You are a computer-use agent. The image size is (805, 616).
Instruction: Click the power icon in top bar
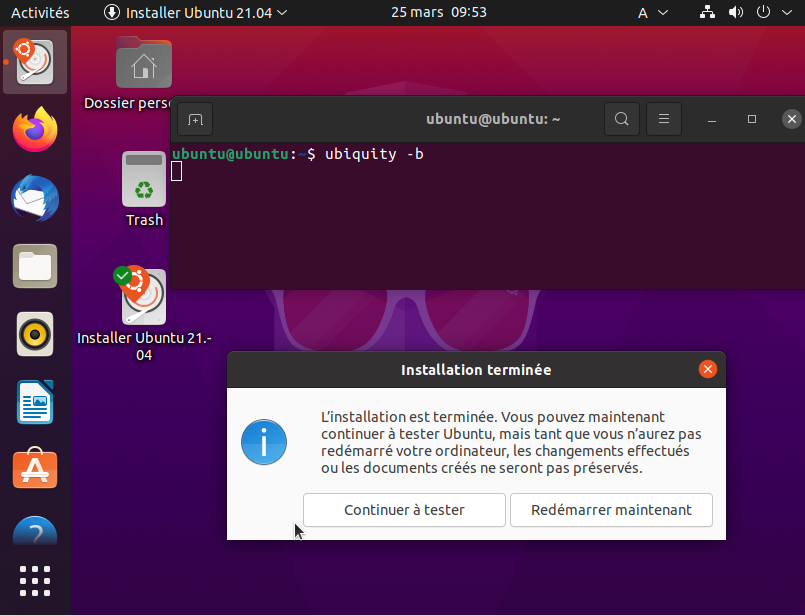point(763,12)
